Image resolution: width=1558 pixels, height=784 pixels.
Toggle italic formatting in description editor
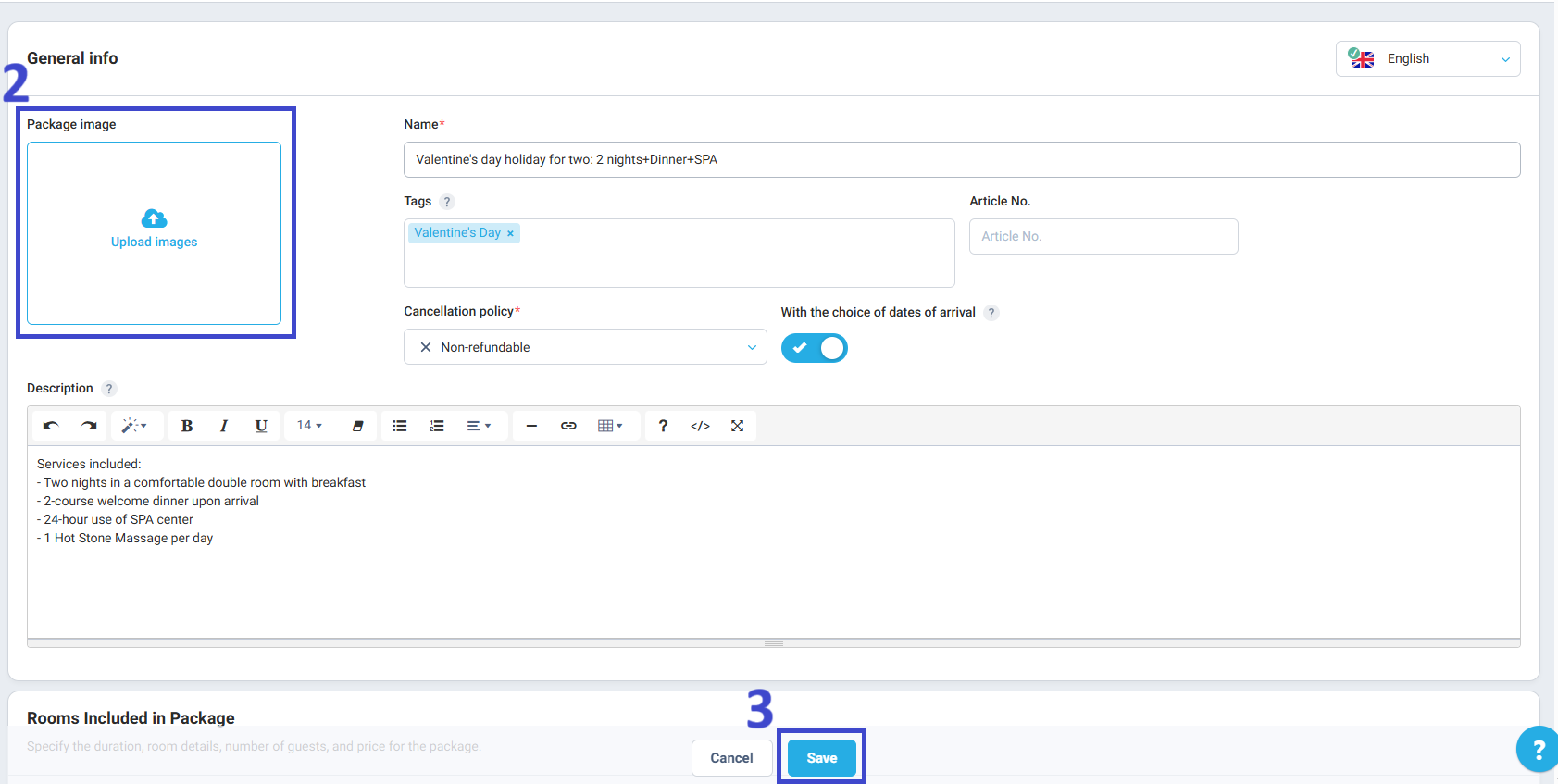point(224,426)
